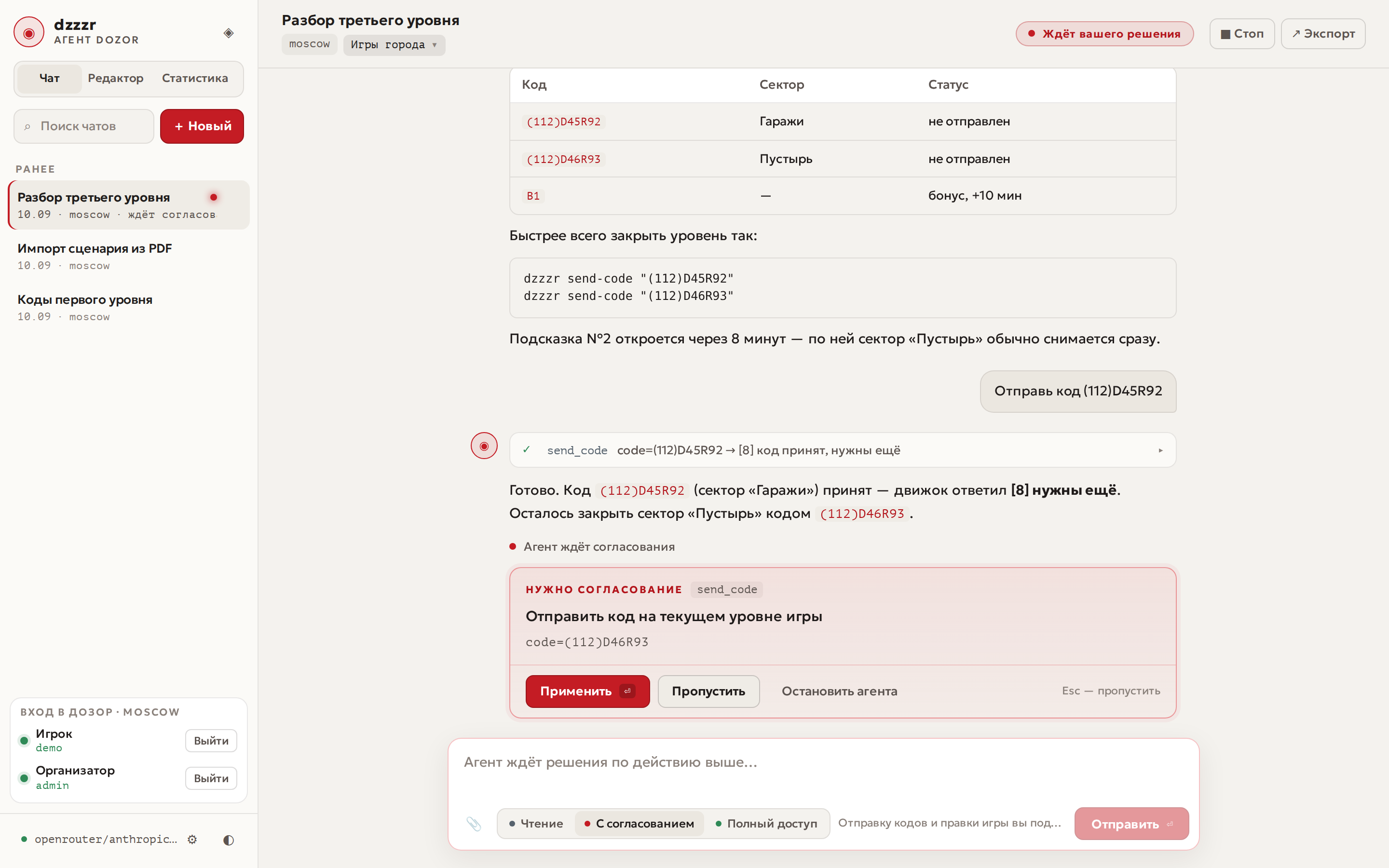This screenshot has width=1389, height=868.
Task: Click the Отправить send button
Action: point(1131,823)
